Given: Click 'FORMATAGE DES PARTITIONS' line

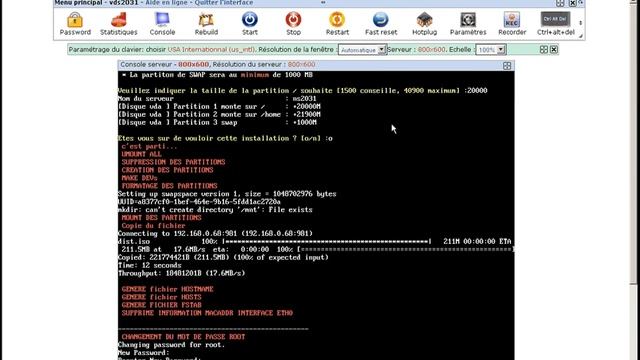Looking at the screenshot, I should (x=169, y=186).
